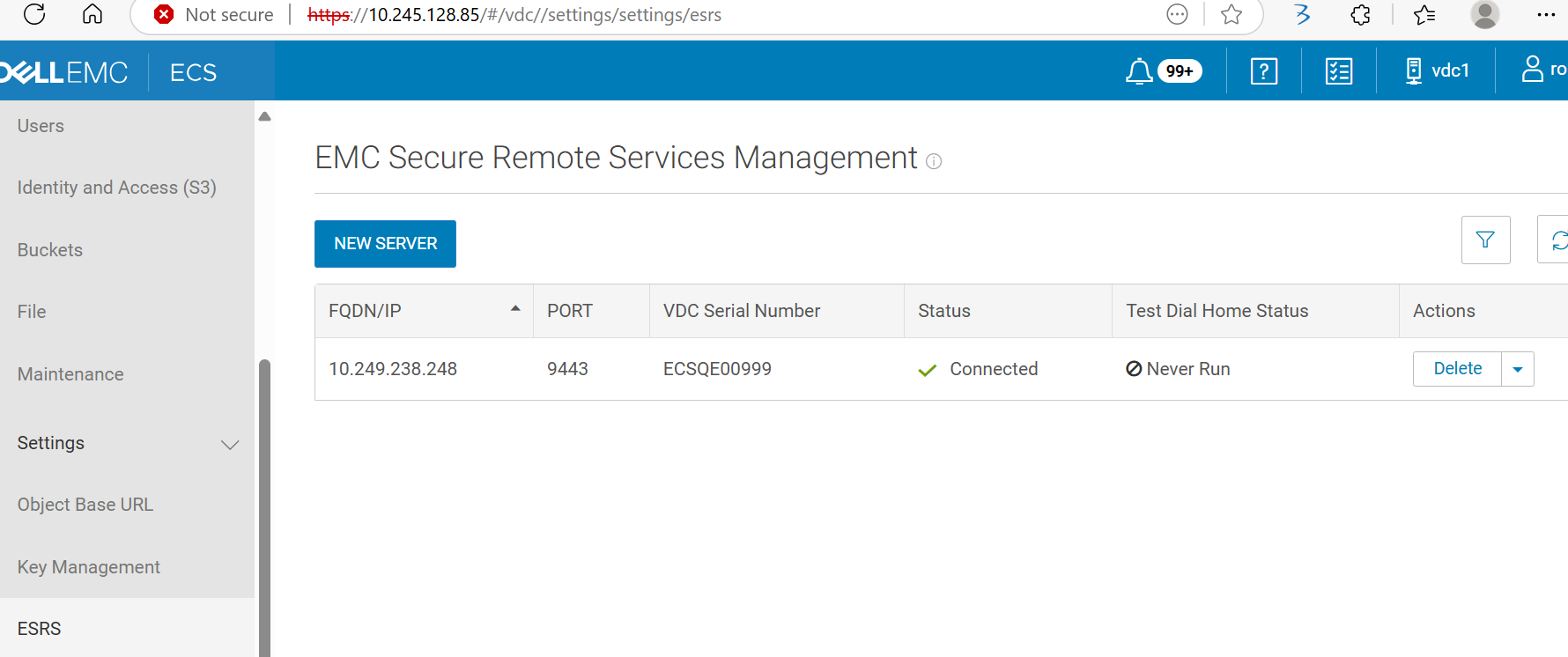Image resolution: width=1568 pixels, height=657 pixels.
Task: Open the Buckets sidebar menu
Action: tap(50, 250)
